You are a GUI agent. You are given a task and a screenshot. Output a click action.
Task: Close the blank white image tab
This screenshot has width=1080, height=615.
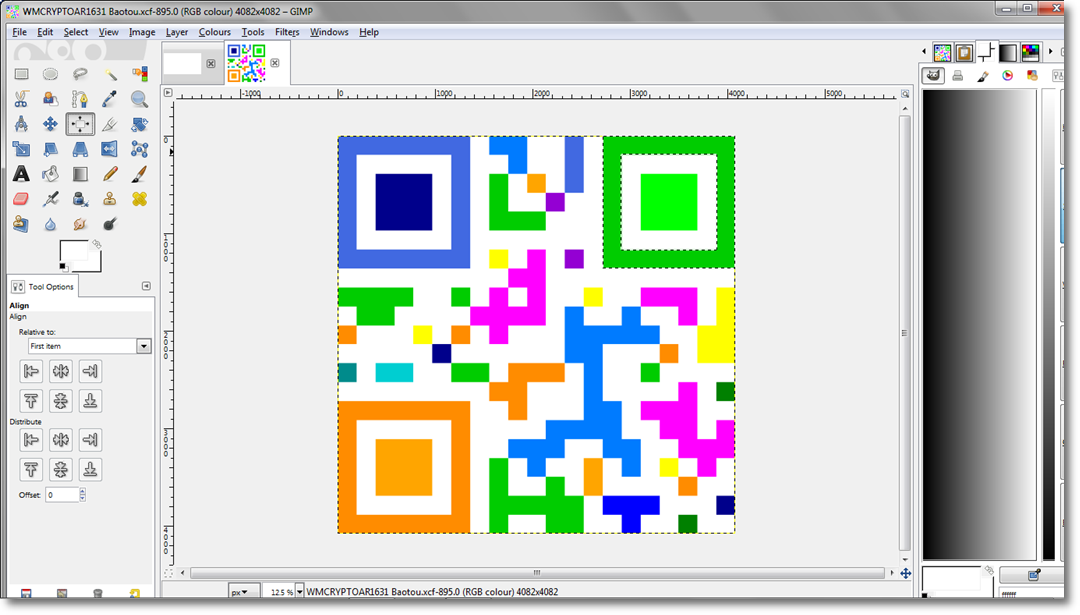211,63
